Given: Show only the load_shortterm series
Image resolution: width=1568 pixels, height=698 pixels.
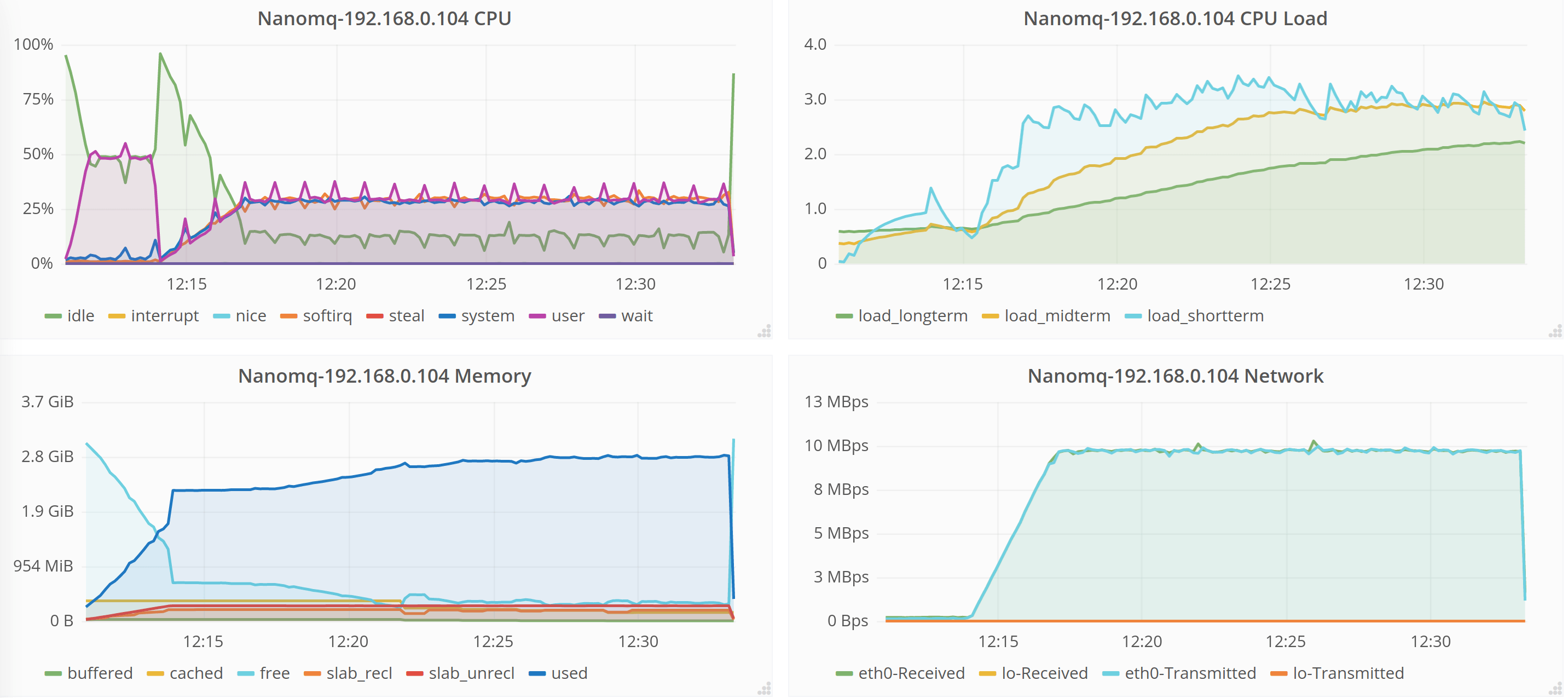Looking at the screenshot, I should pos(1205,316).
